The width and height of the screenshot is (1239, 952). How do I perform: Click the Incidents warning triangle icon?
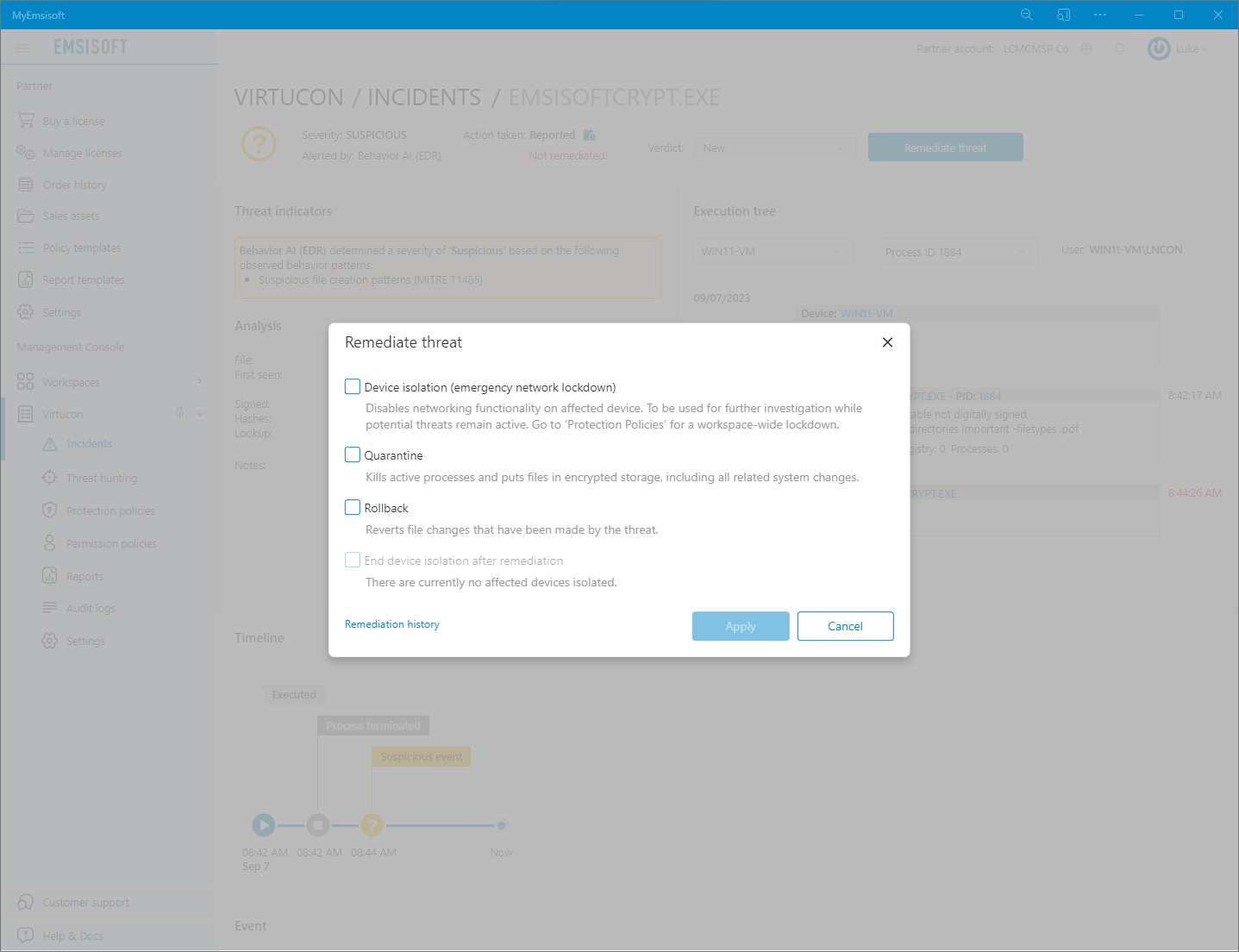(x=50, y=444)
